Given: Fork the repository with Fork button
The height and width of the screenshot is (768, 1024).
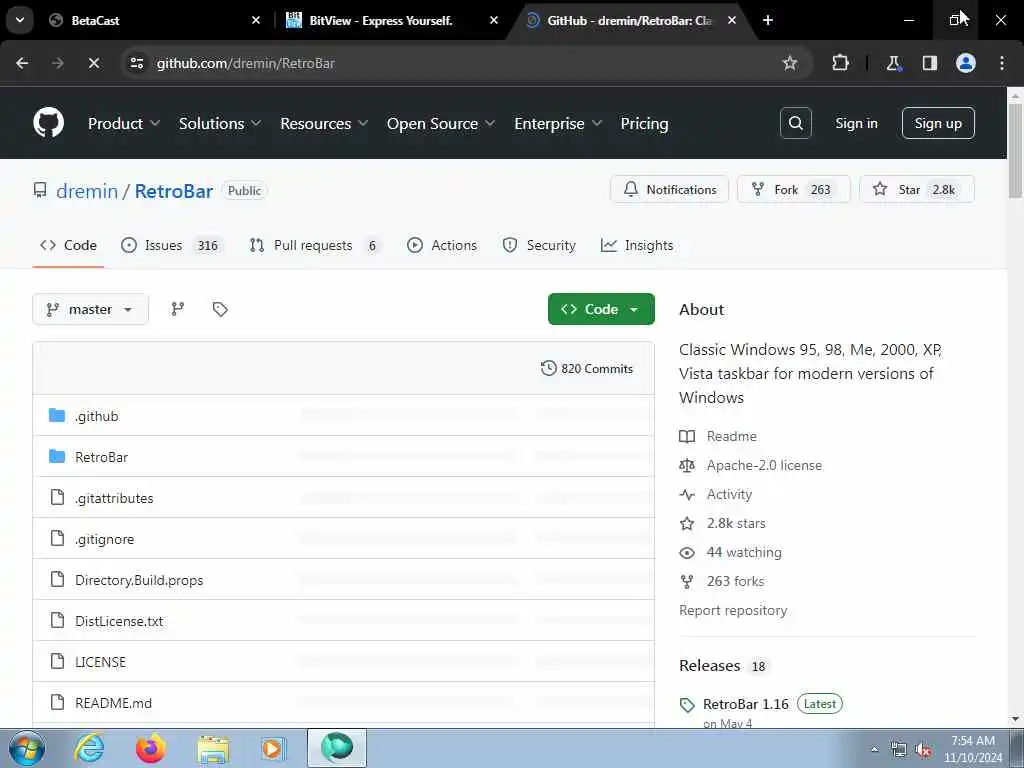Looking at the screenshot, I should coord(793,189).
